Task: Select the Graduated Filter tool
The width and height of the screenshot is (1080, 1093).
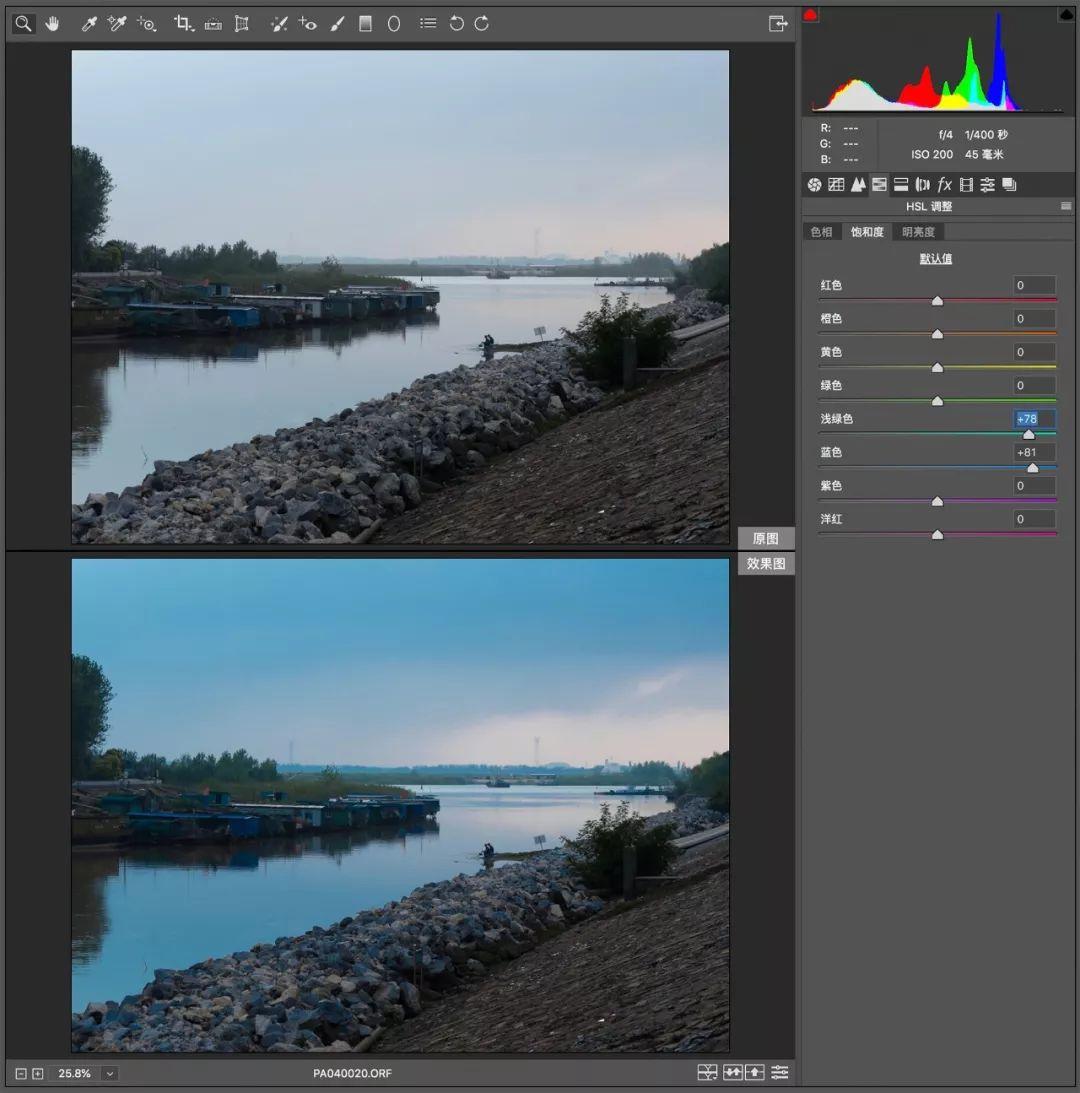Action: (365, 24)
